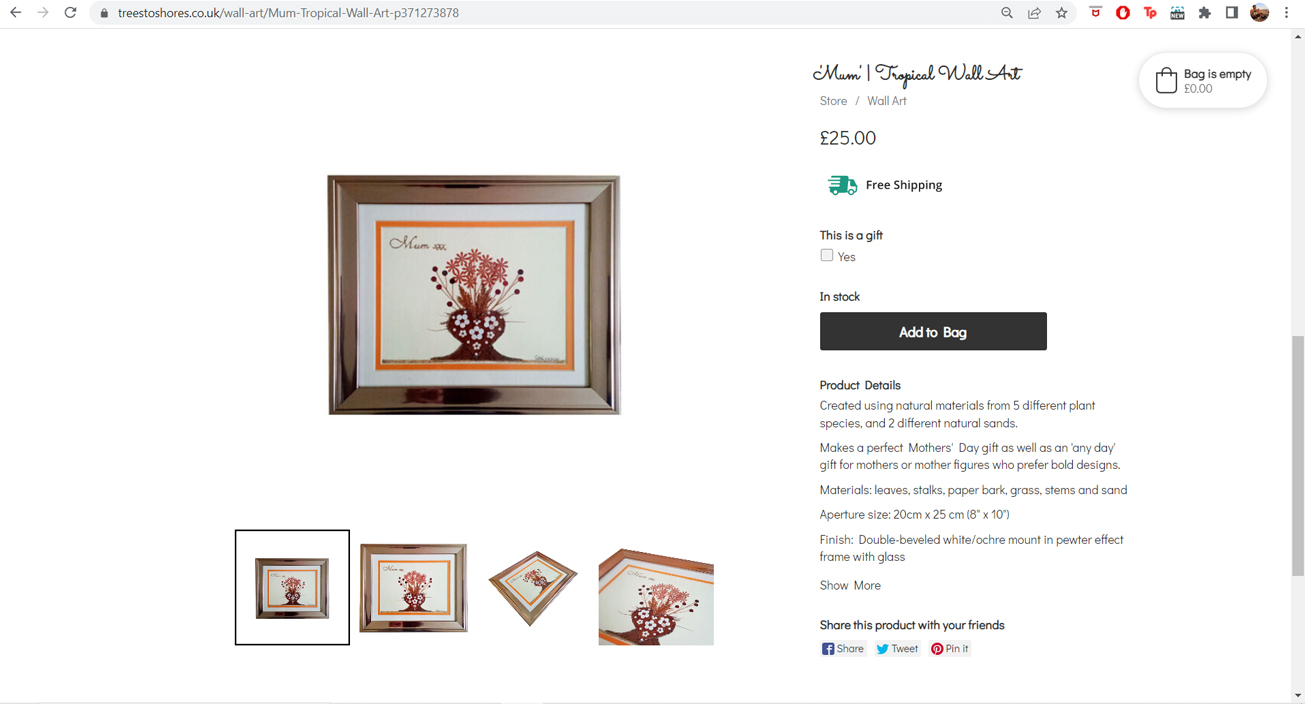Bookmark this page with star icon
The image size is (1305, 704).
click(1062, 13)
